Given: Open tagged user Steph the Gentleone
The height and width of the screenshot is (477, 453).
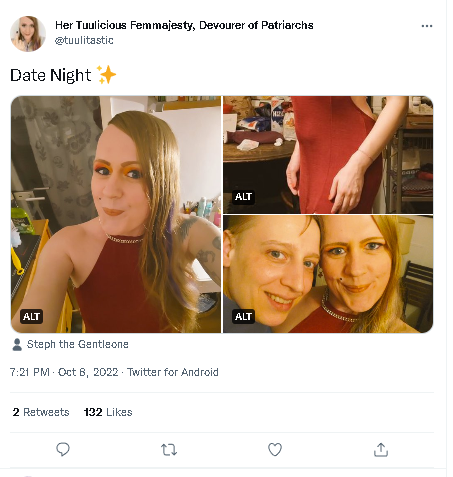Looking at the screenshot, I should (x=78, y=344).
